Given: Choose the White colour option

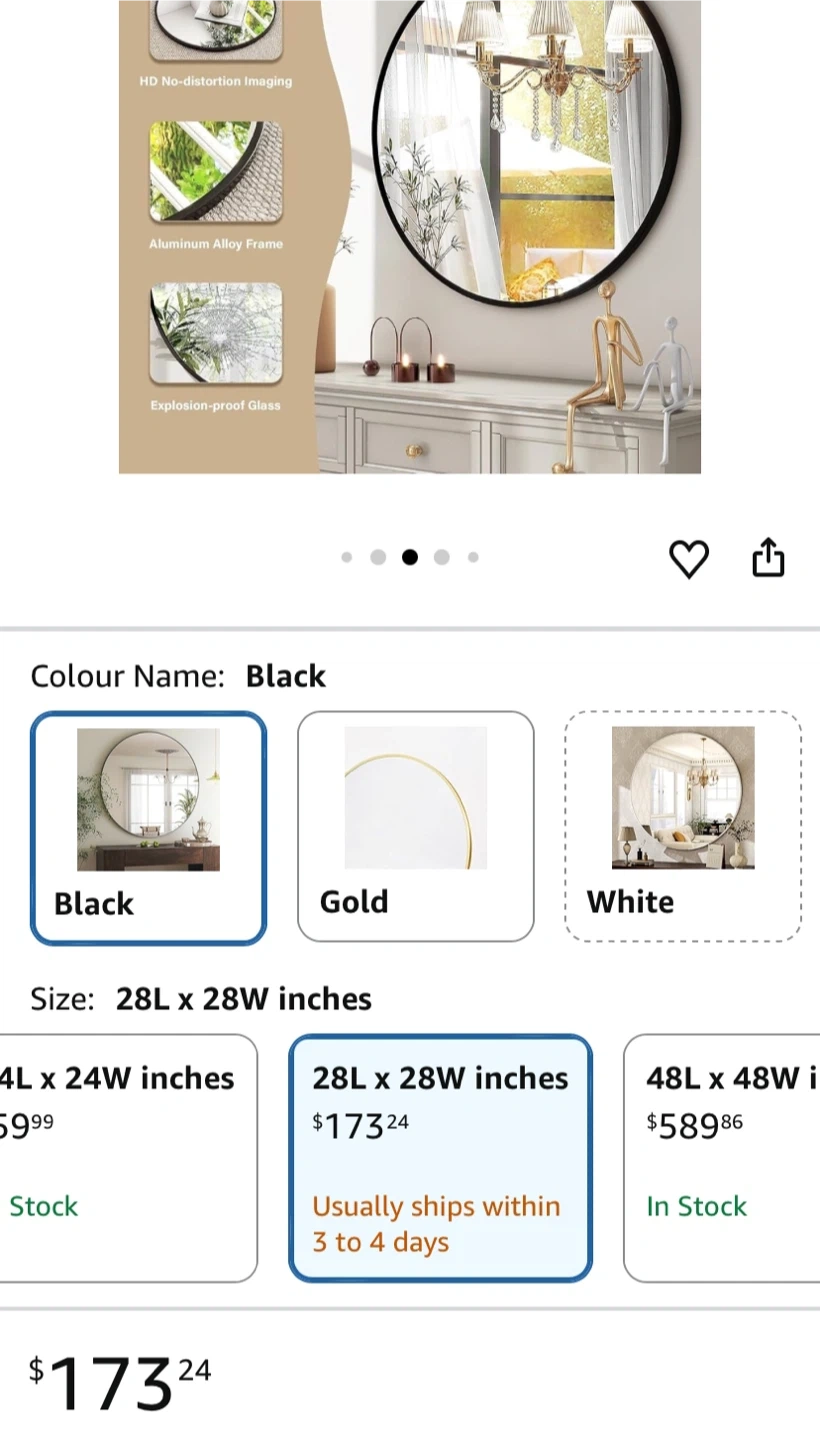Looking at the screenshot, I should click(683, 826).
